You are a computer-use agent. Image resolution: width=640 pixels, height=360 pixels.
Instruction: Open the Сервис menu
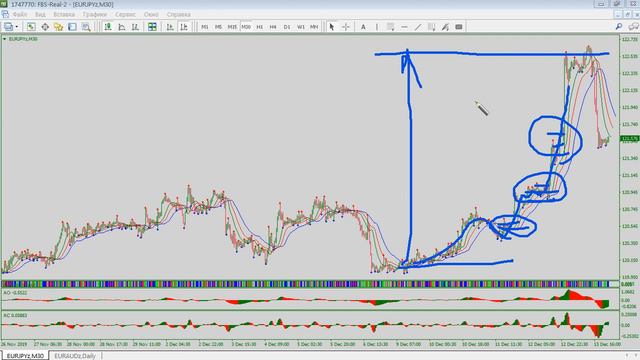click(125, 14)
